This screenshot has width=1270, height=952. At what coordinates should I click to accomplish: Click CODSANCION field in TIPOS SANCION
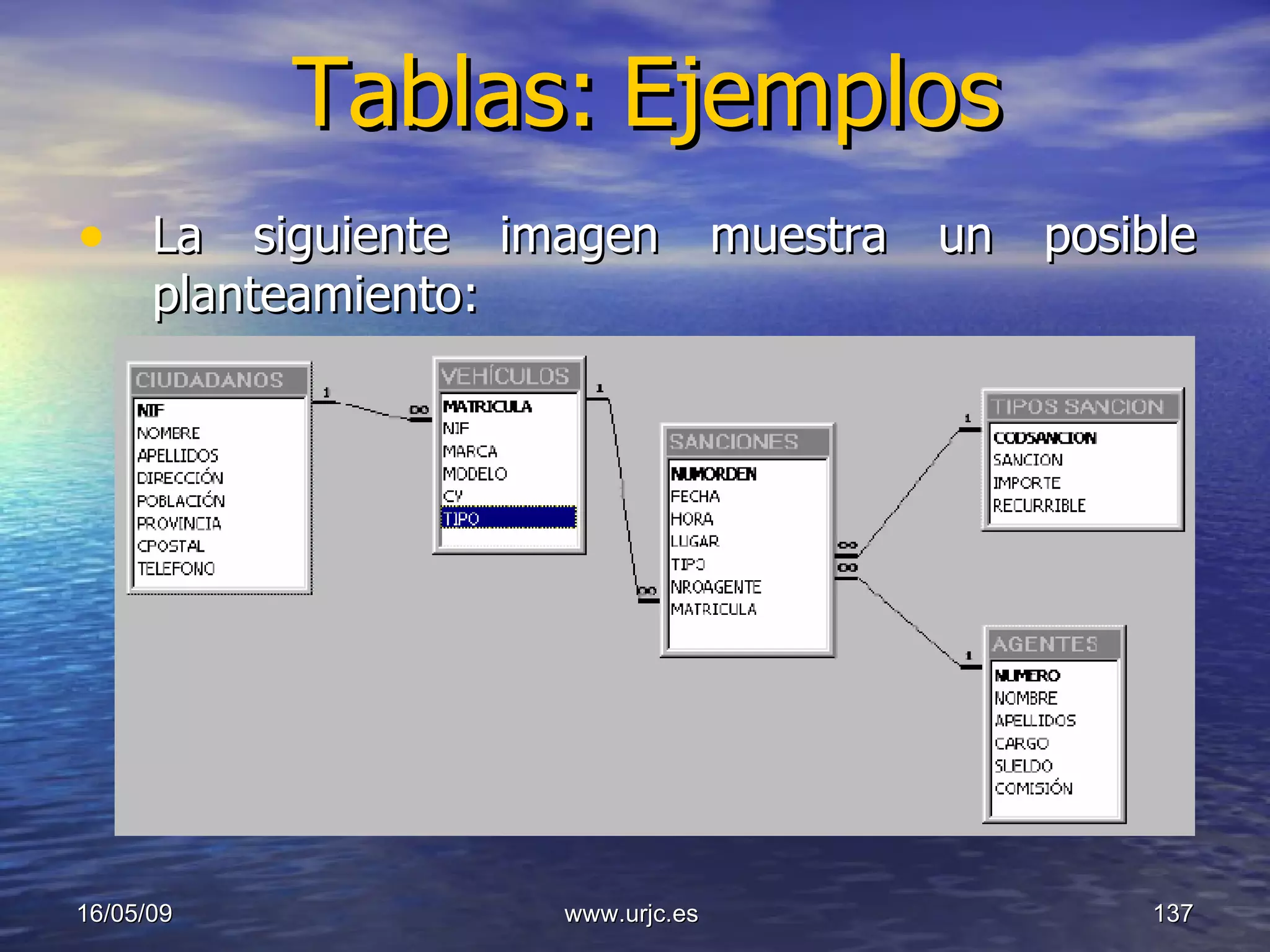(x=1045, y=438)
